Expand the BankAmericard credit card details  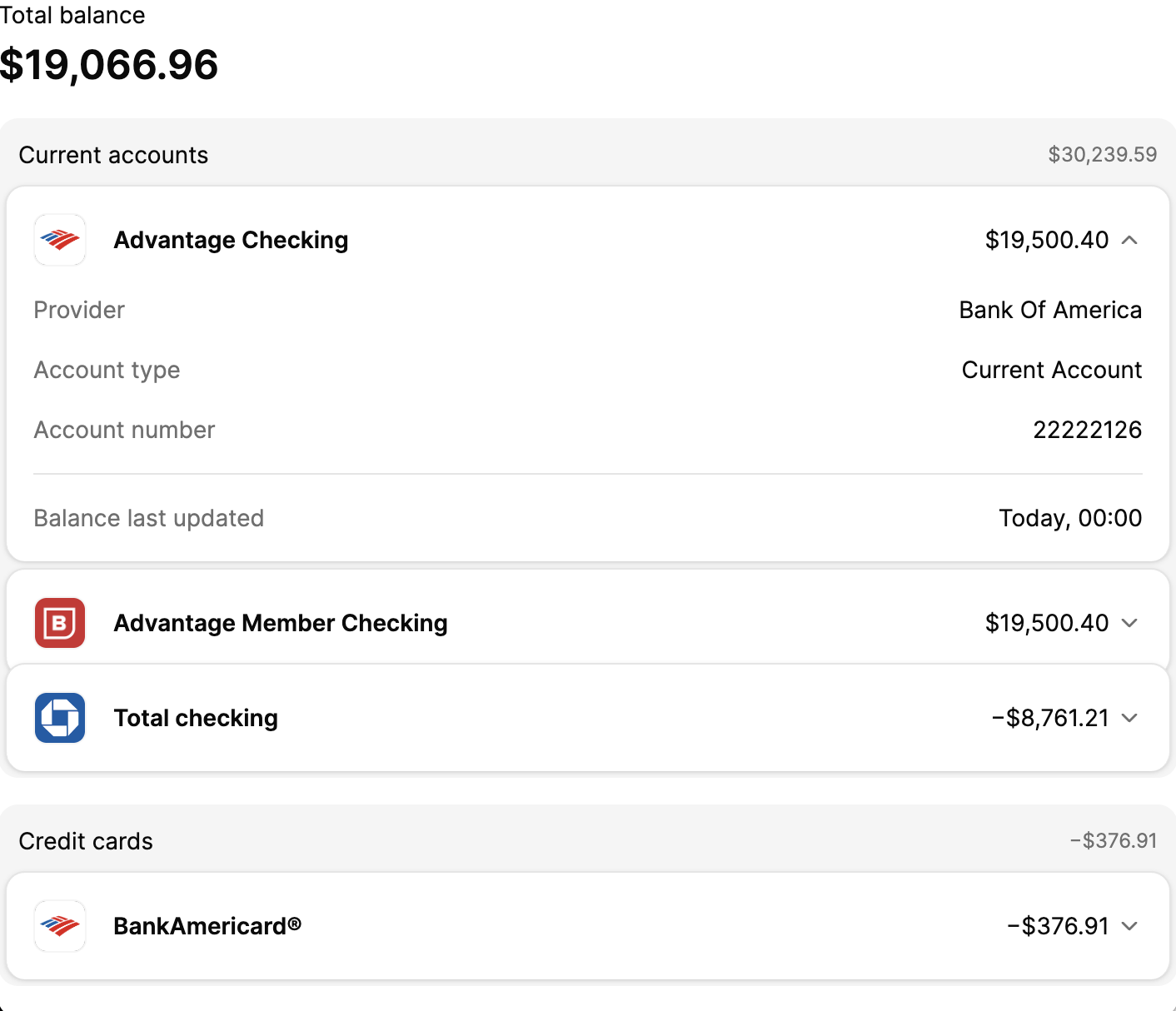click(1129, 926)
